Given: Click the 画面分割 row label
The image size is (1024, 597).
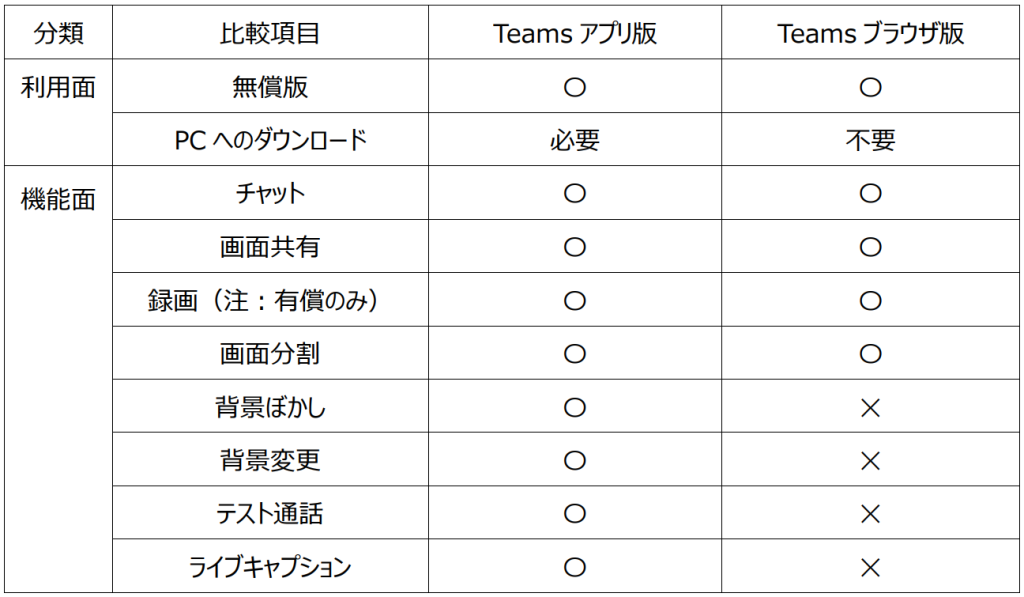Looking at the screenshot, I should click(x=270, y=353).
